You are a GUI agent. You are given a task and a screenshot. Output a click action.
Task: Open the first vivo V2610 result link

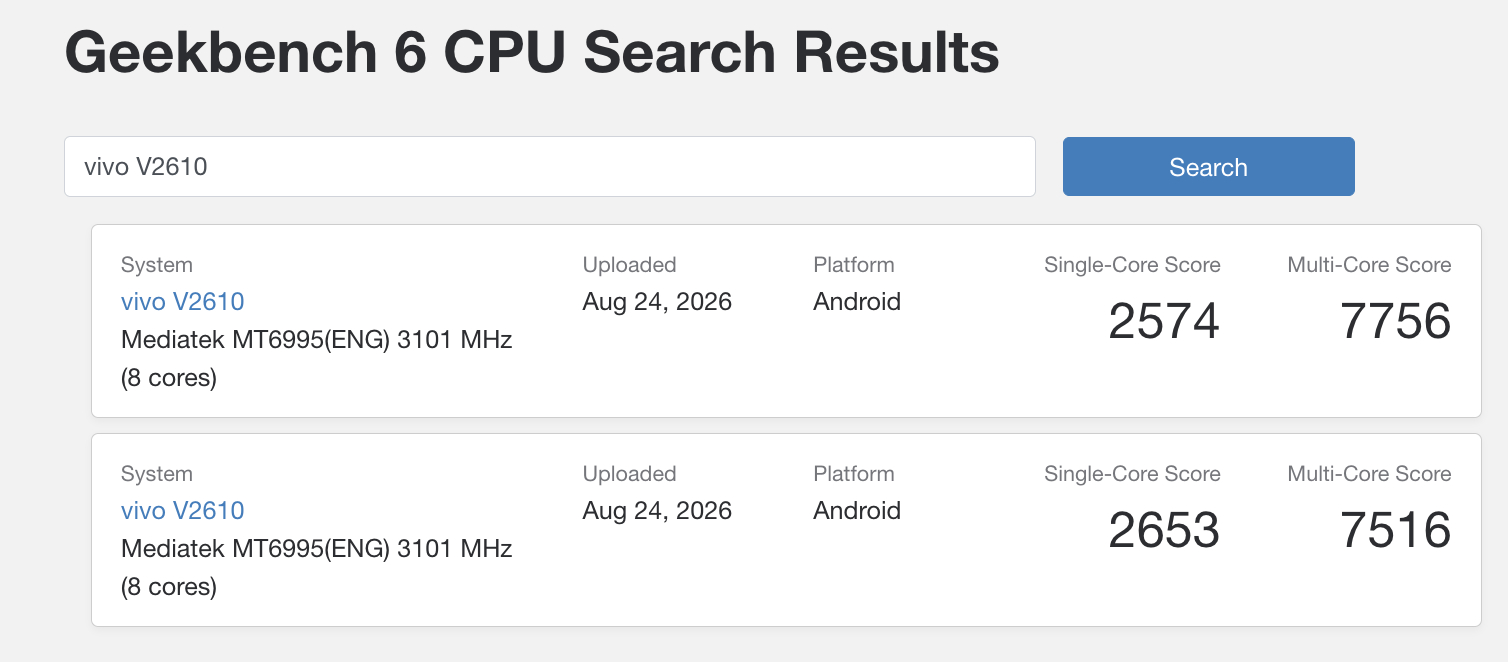(x=182, y=301)
